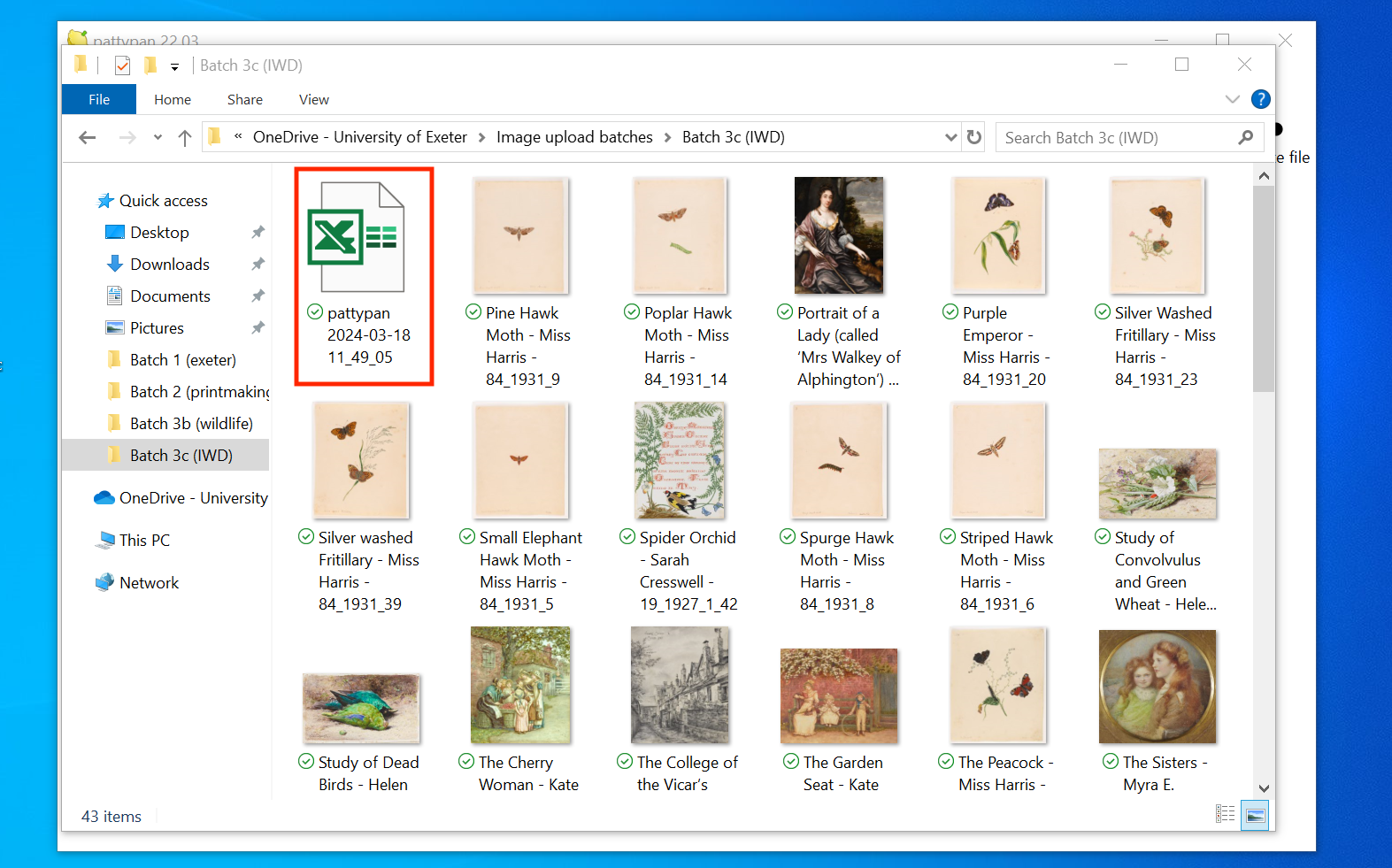
Task: Click the Forward navigation arrow
Action: 127,137
